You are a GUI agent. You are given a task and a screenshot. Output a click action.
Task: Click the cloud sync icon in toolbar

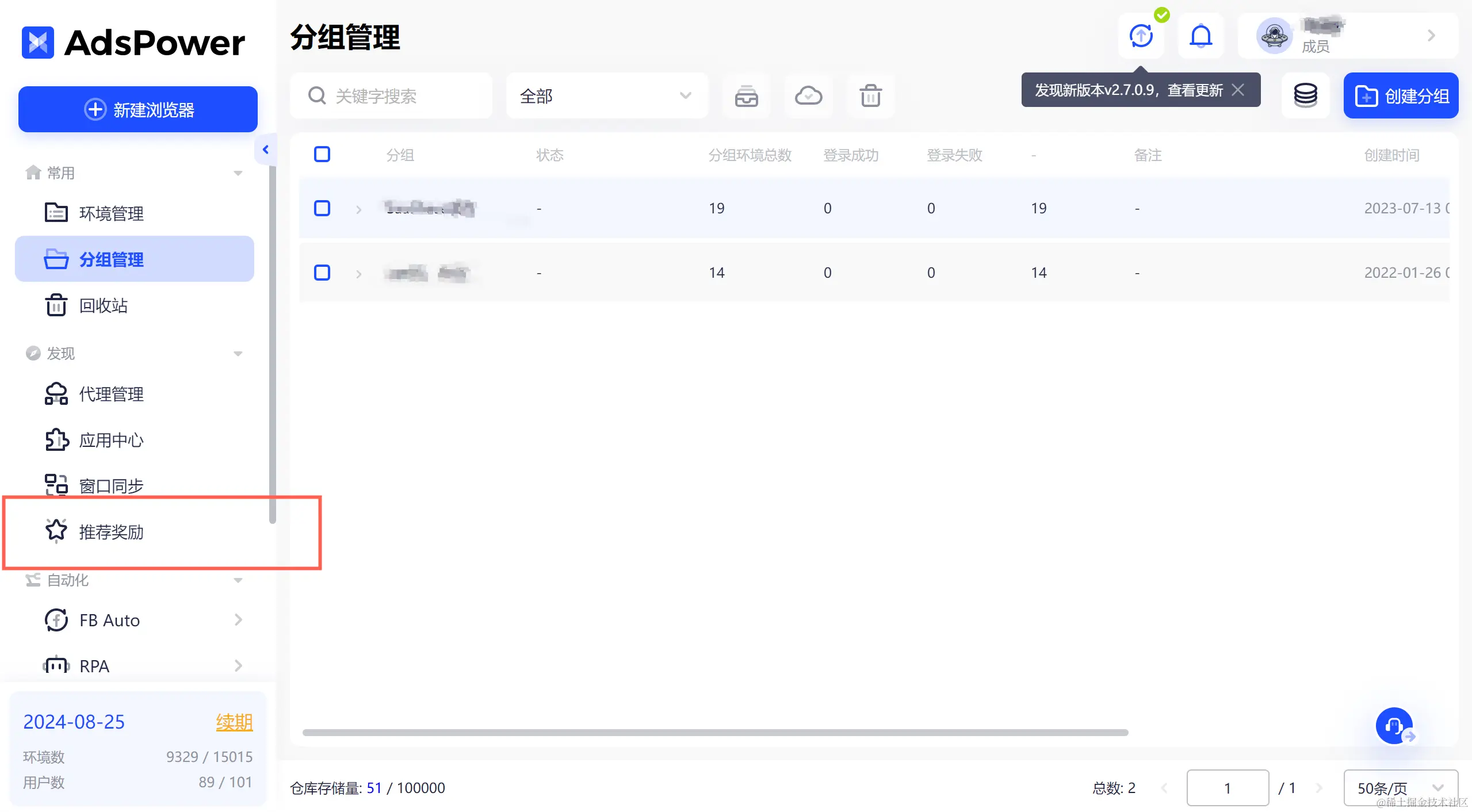point(808,95)
